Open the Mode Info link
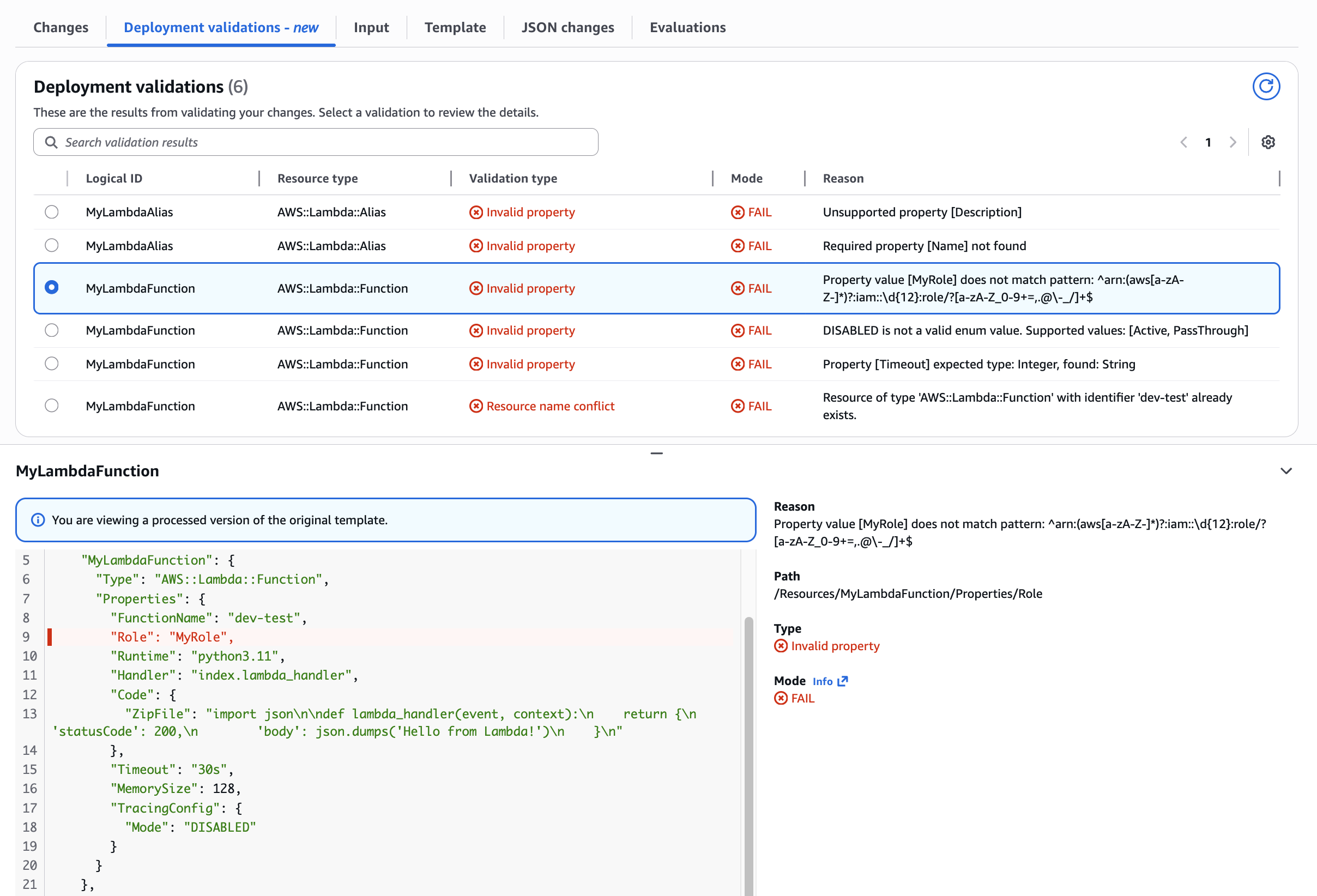 [822, 681]
